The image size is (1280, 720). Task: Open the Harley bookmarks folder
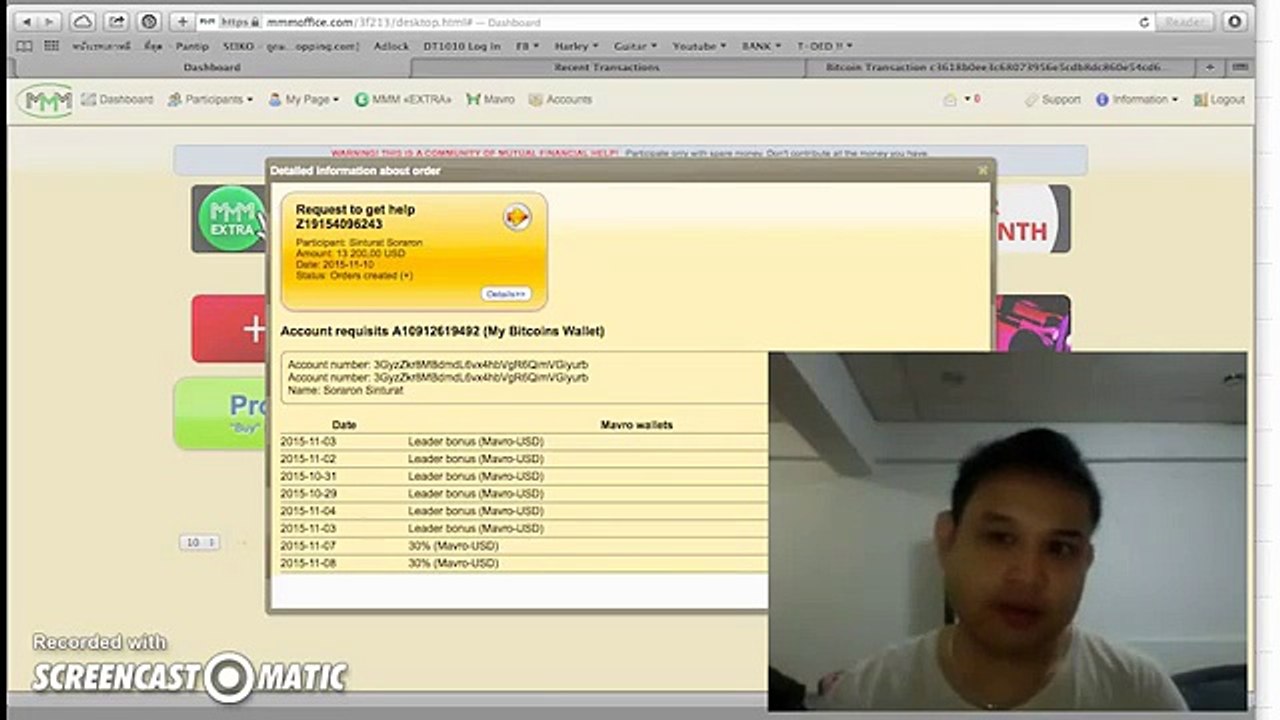tap(577, 46)
